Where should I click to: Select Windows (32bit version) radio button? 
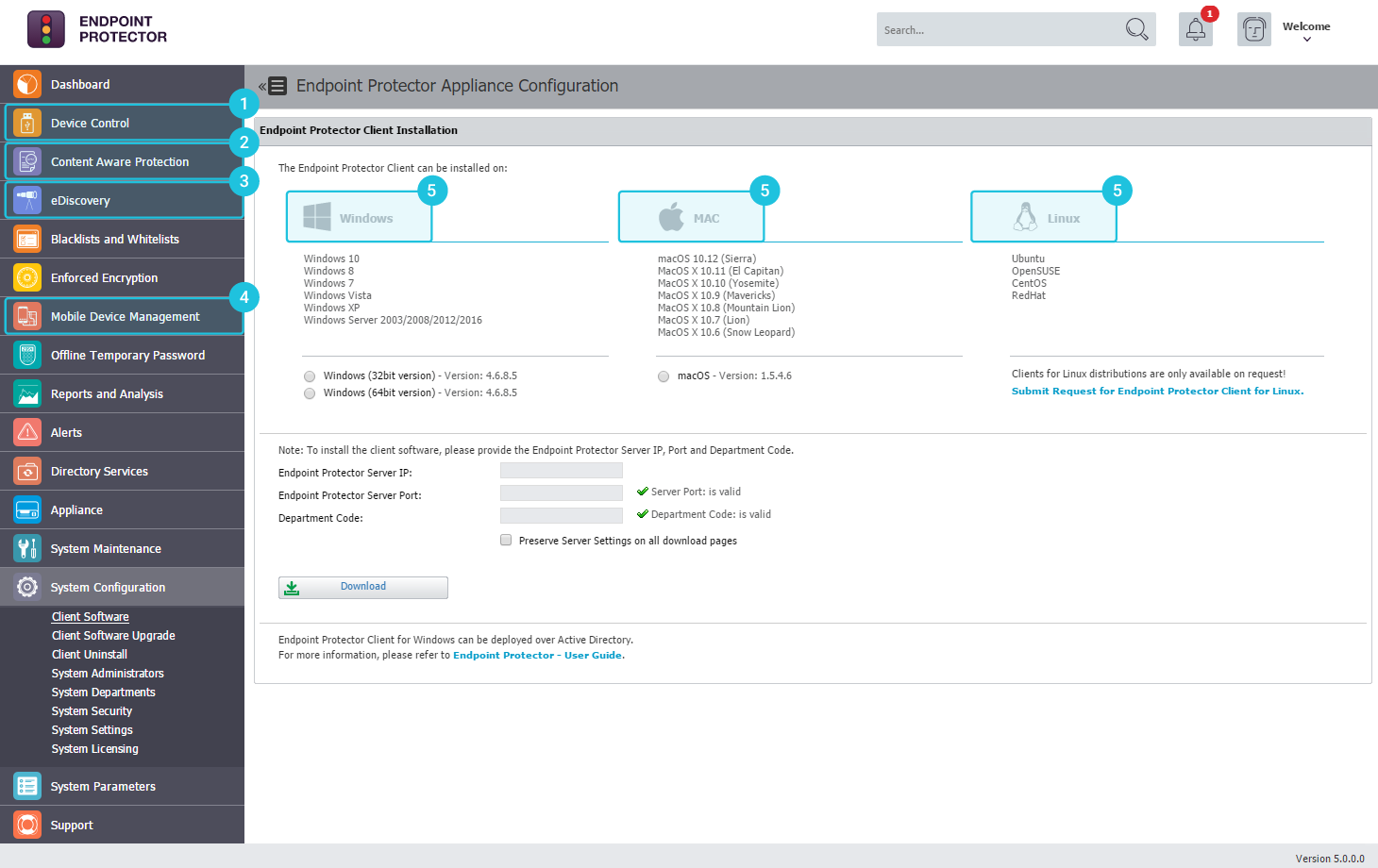tap(310, 376)
